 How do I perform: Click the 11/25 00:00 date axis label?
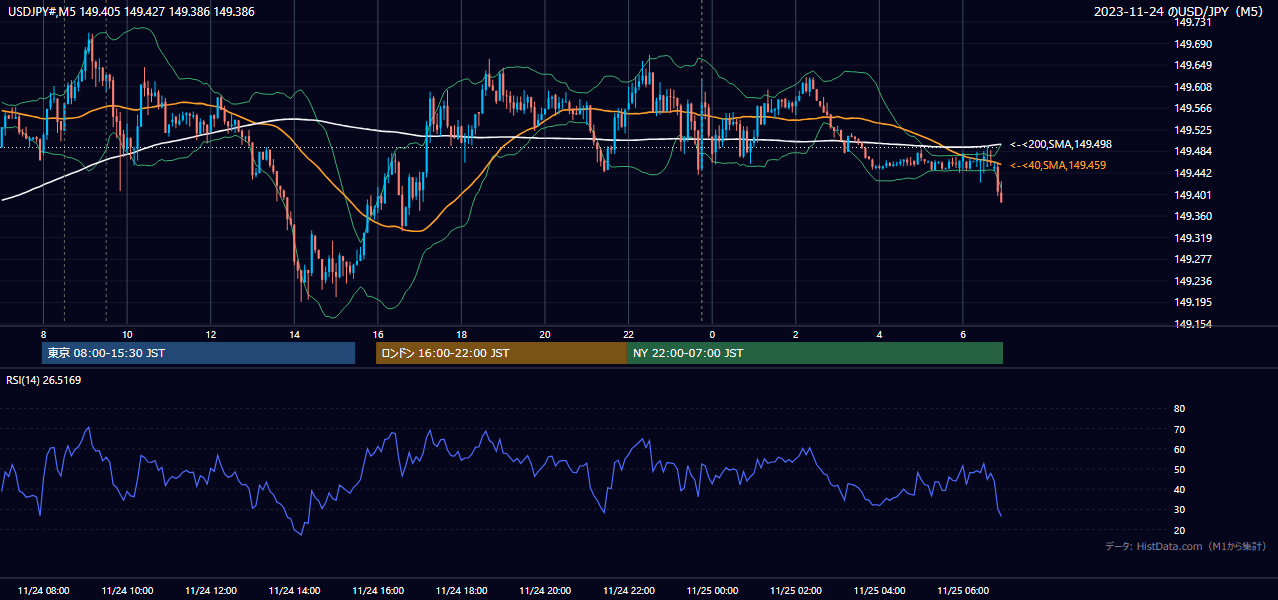pos(712,590)
